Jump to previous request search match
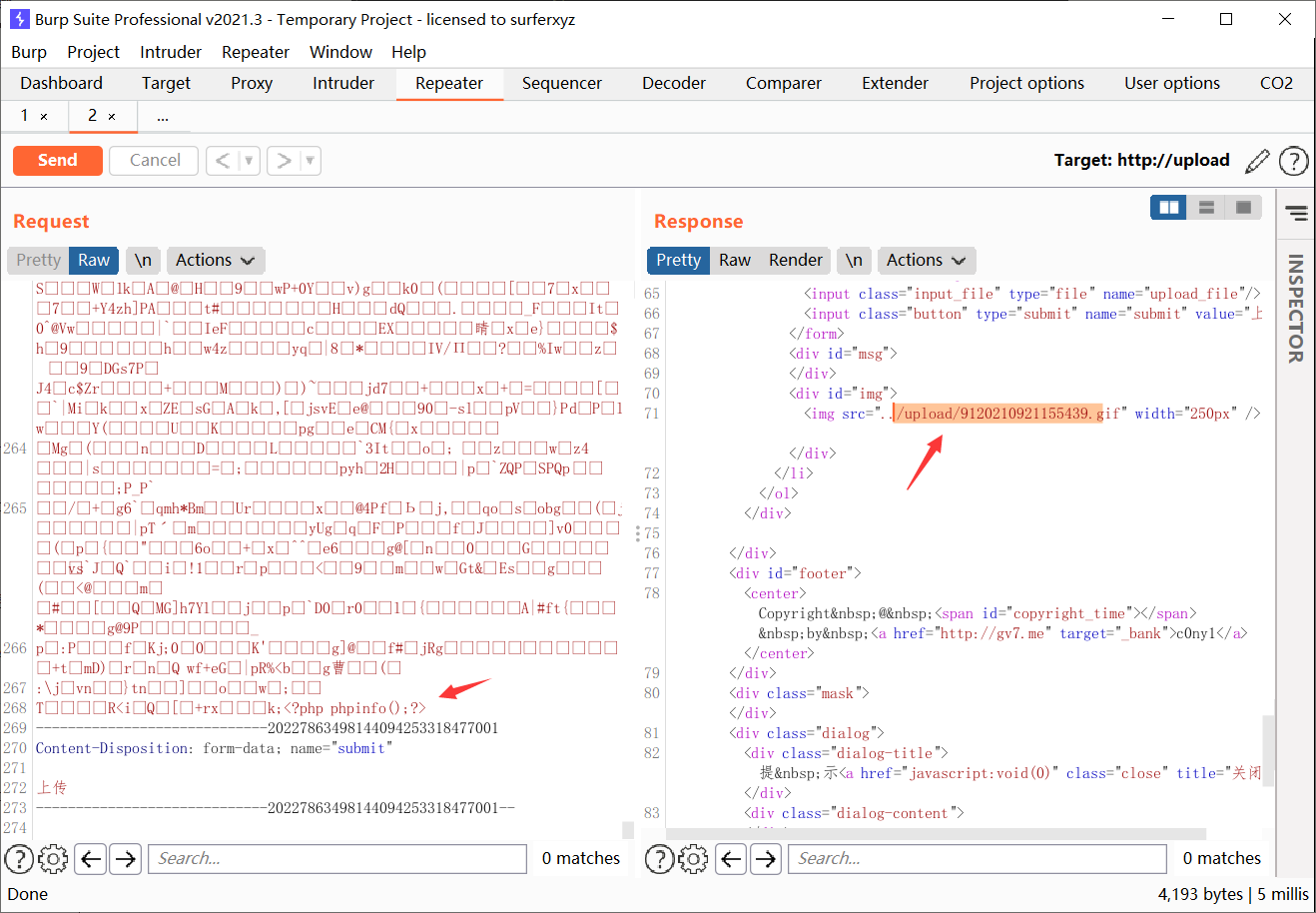Screen dimensions: 1316x913 pos(92,858)
